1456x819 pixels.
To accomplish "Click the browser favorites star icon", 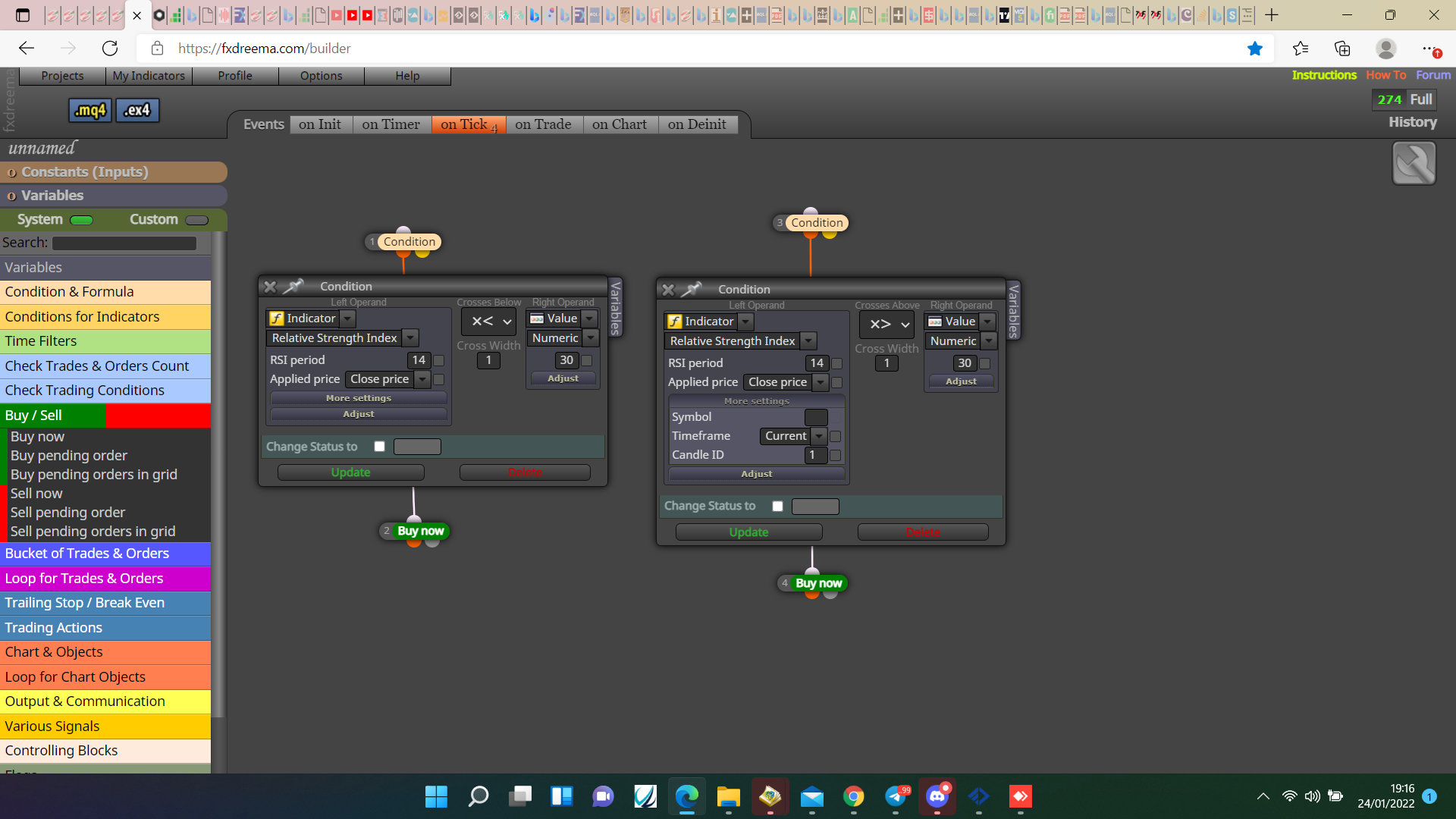I will (x=1255, y=49).
